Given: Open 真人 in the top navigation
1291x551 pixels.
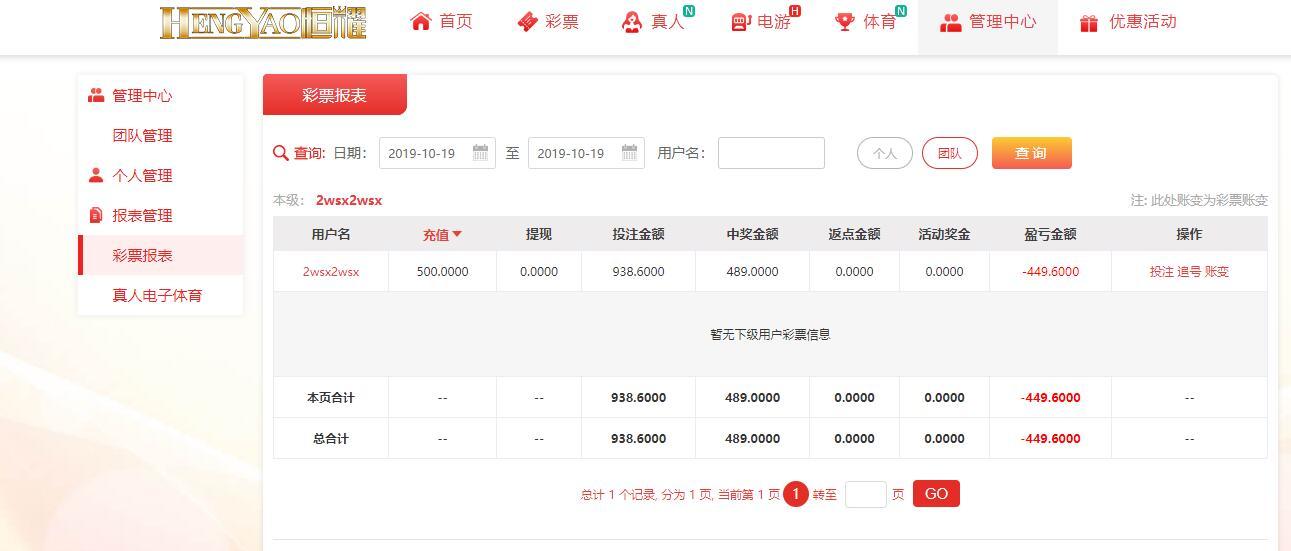Looking at the screenshot, I should point(667,22).
